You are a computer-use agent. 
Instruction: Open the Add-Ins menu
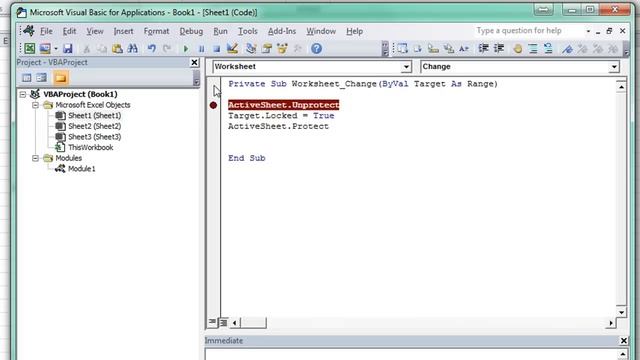282,31
